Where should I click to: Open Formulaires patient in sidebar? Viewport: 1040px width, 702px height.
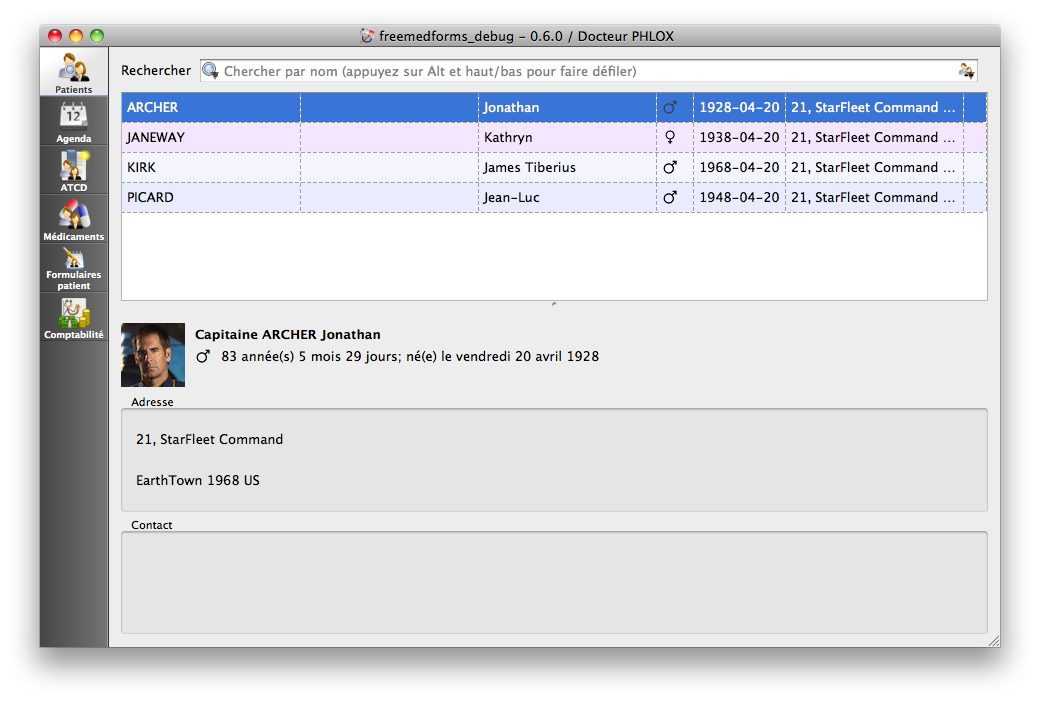pos(74,267)
